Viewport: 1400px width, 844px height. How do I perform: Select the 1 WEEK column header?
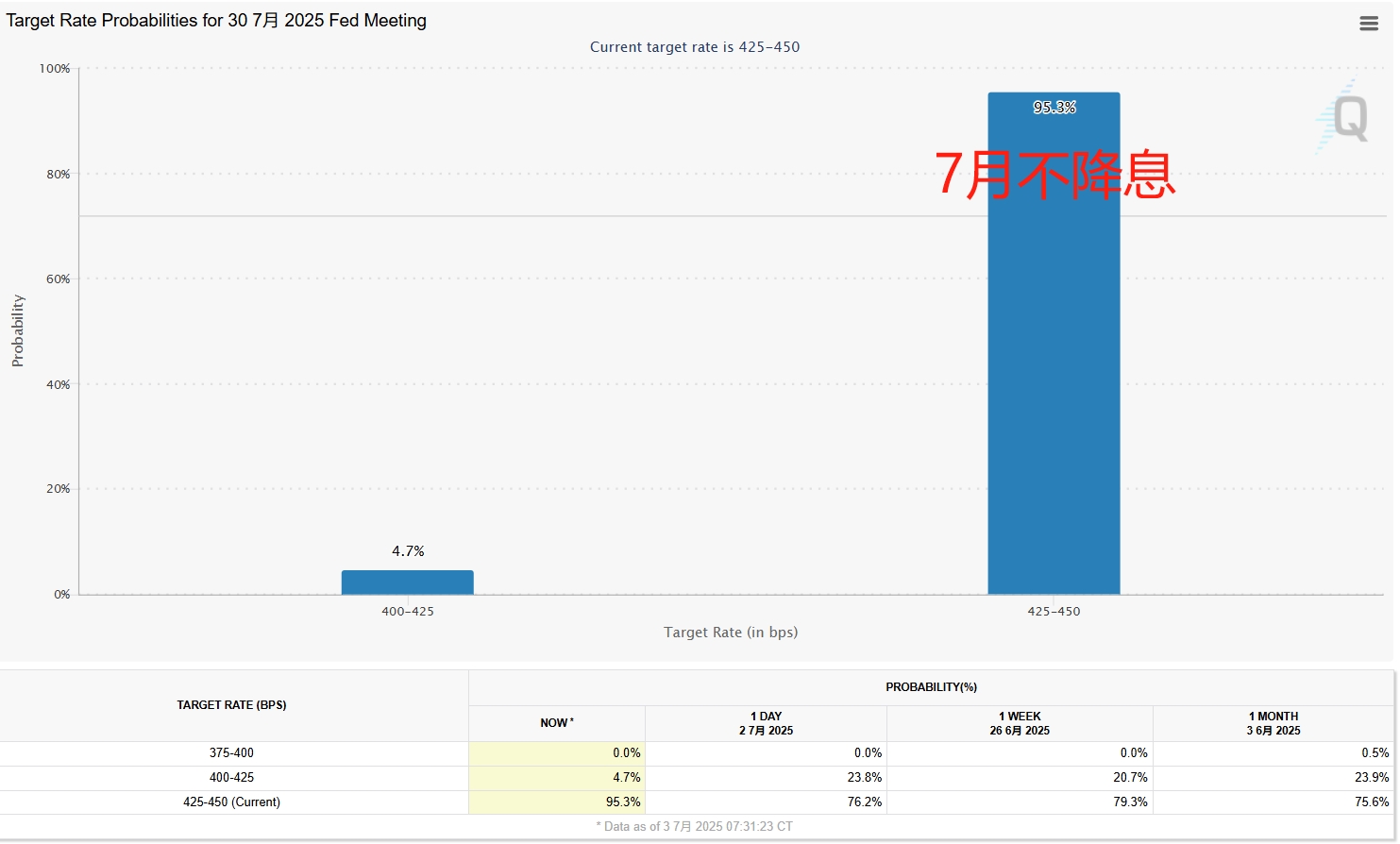(1020, 723)
